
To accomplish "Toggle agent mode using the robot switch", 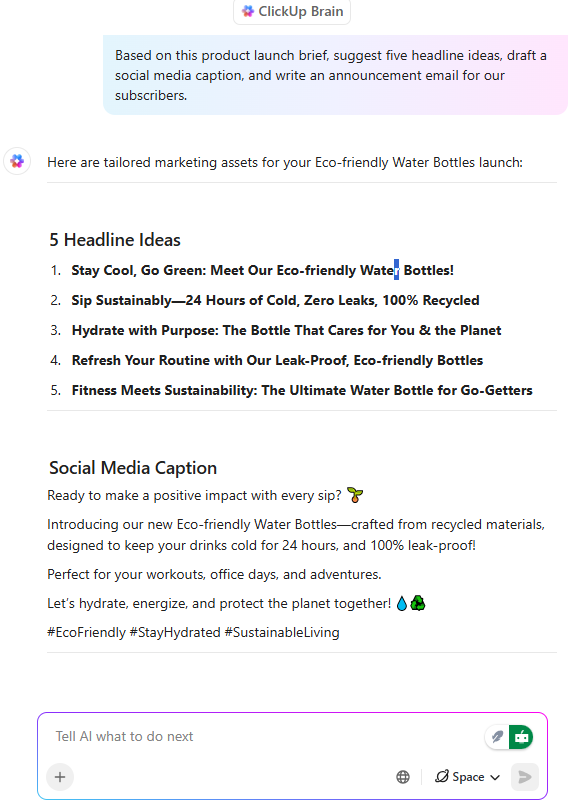I will click(x=521, y=738).
